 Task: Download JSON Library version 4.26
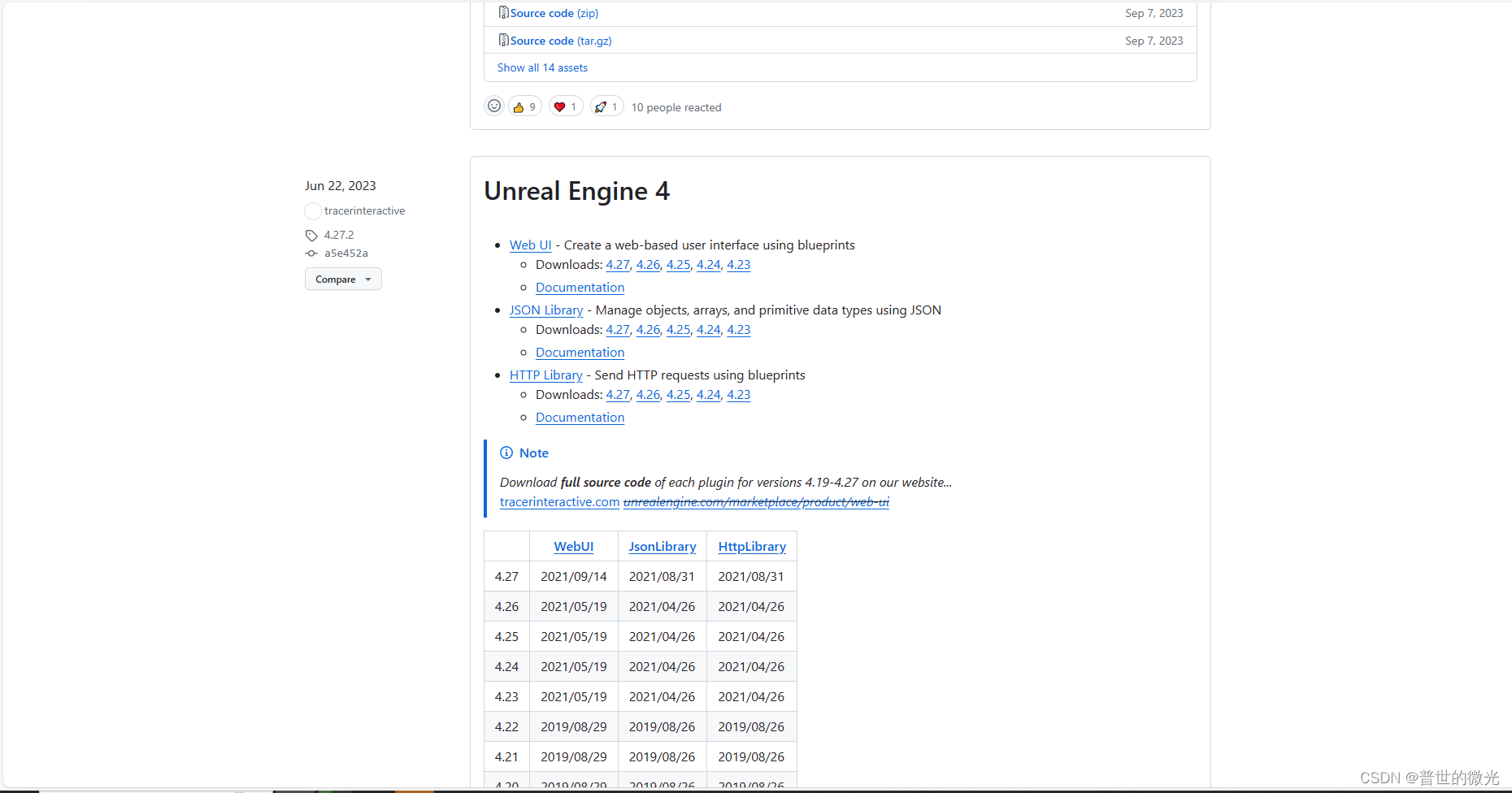tap(648, 329)
